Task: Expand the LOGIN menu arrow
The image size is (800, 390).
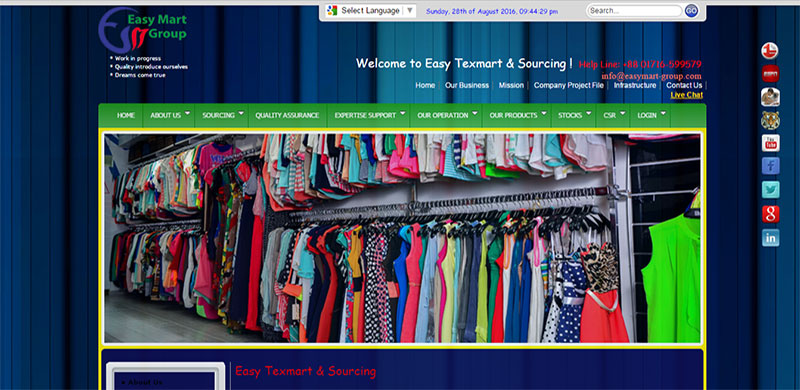Action: (663, 113)
